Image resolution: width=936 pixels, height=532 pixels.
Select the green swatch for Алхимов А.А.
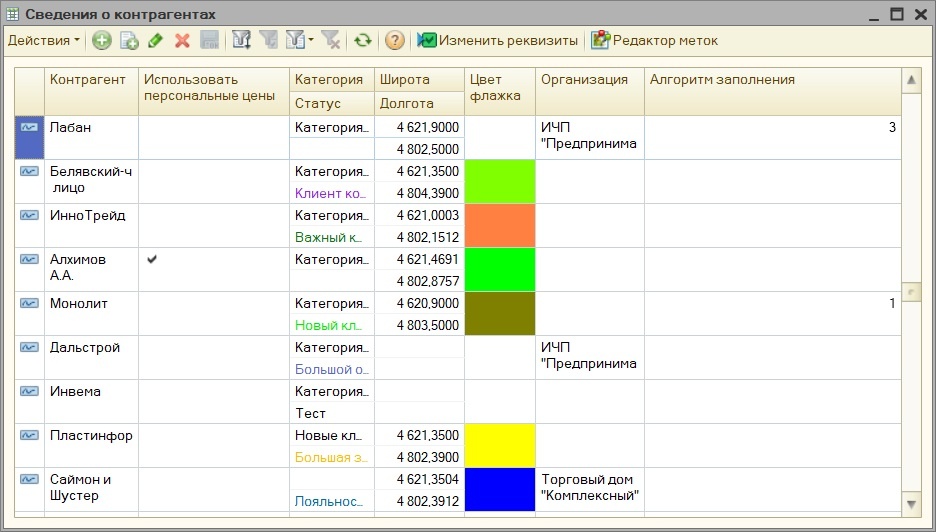[500, 270]
